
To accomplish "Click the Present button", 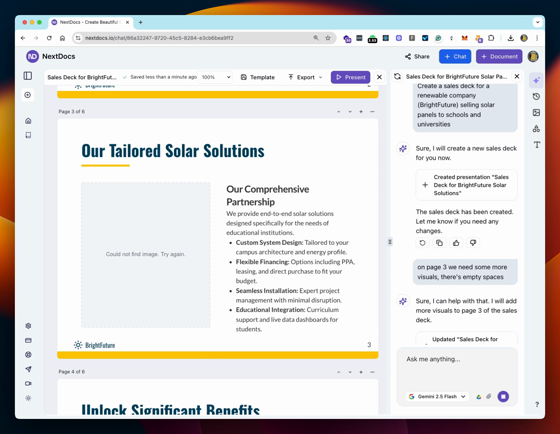I will click(x=350, y=77).
